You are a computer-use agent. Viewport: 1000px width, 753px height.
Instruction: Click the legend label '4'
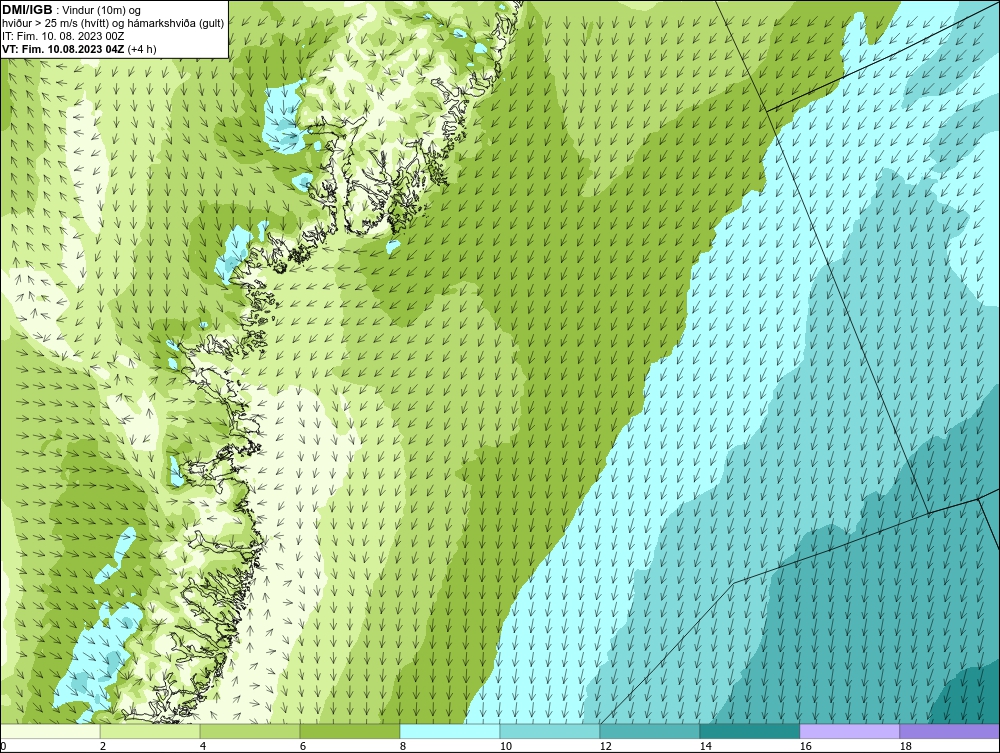pos(203,746)
